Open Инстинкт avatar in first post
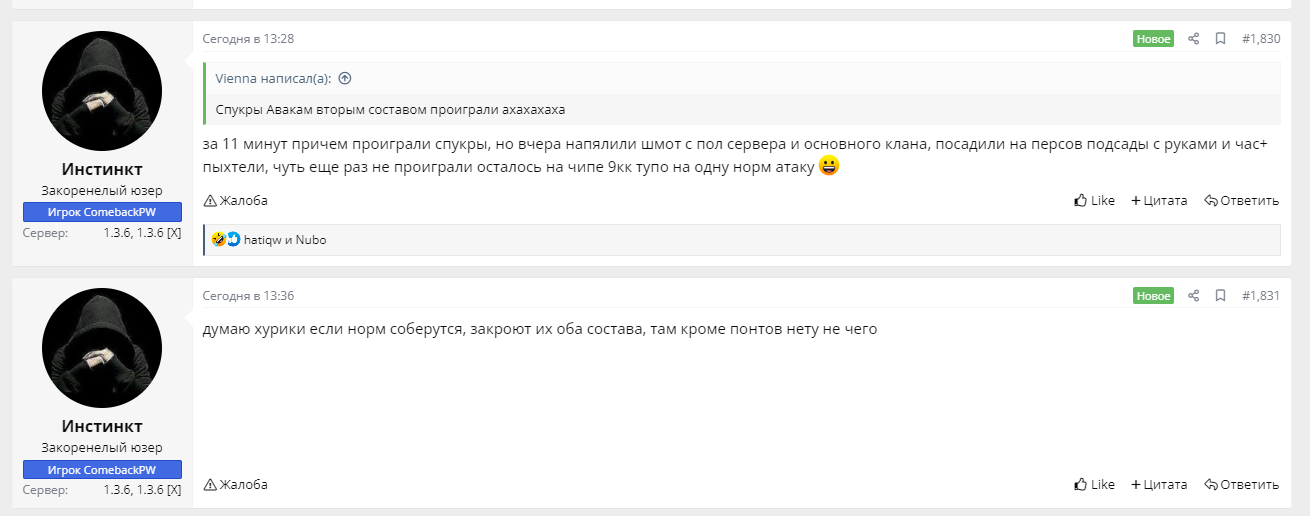The width and height of the screenshot is (1310, 516). (102, 91)
